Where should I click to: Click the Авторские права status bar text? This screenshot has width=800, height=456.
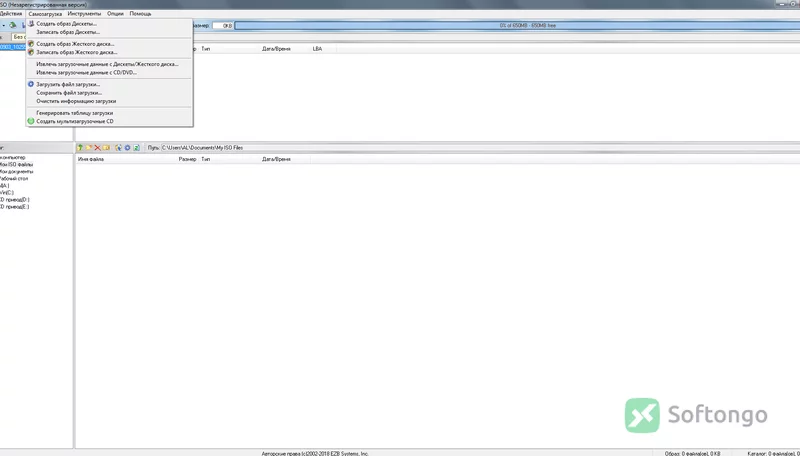click(315, 453)
